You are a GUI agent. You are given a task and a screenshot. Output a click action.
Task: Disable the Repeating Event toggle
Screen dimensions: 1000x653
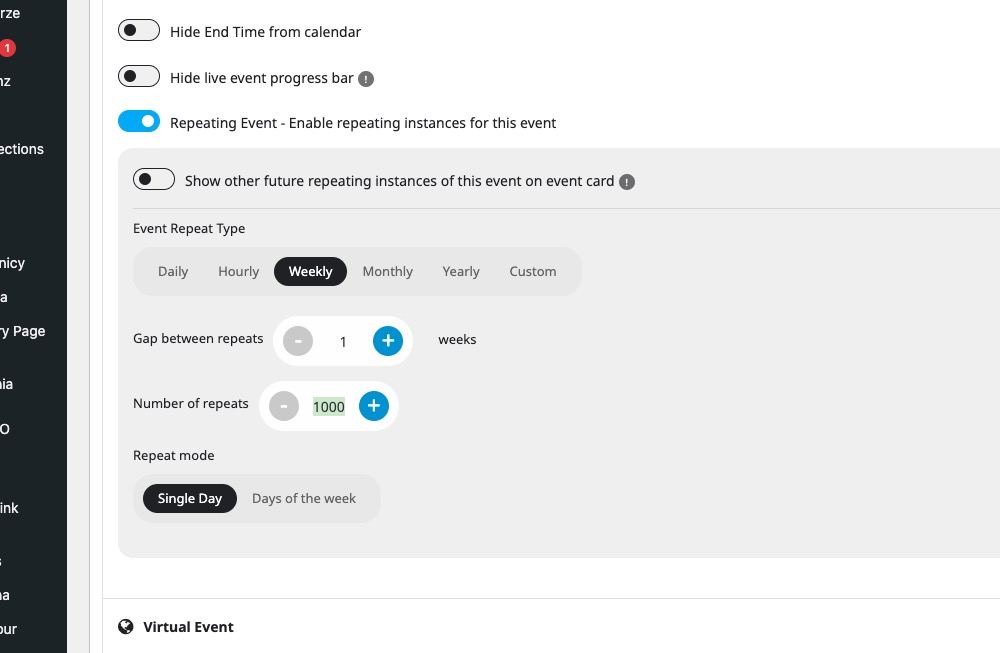click(x=139, y=121)
